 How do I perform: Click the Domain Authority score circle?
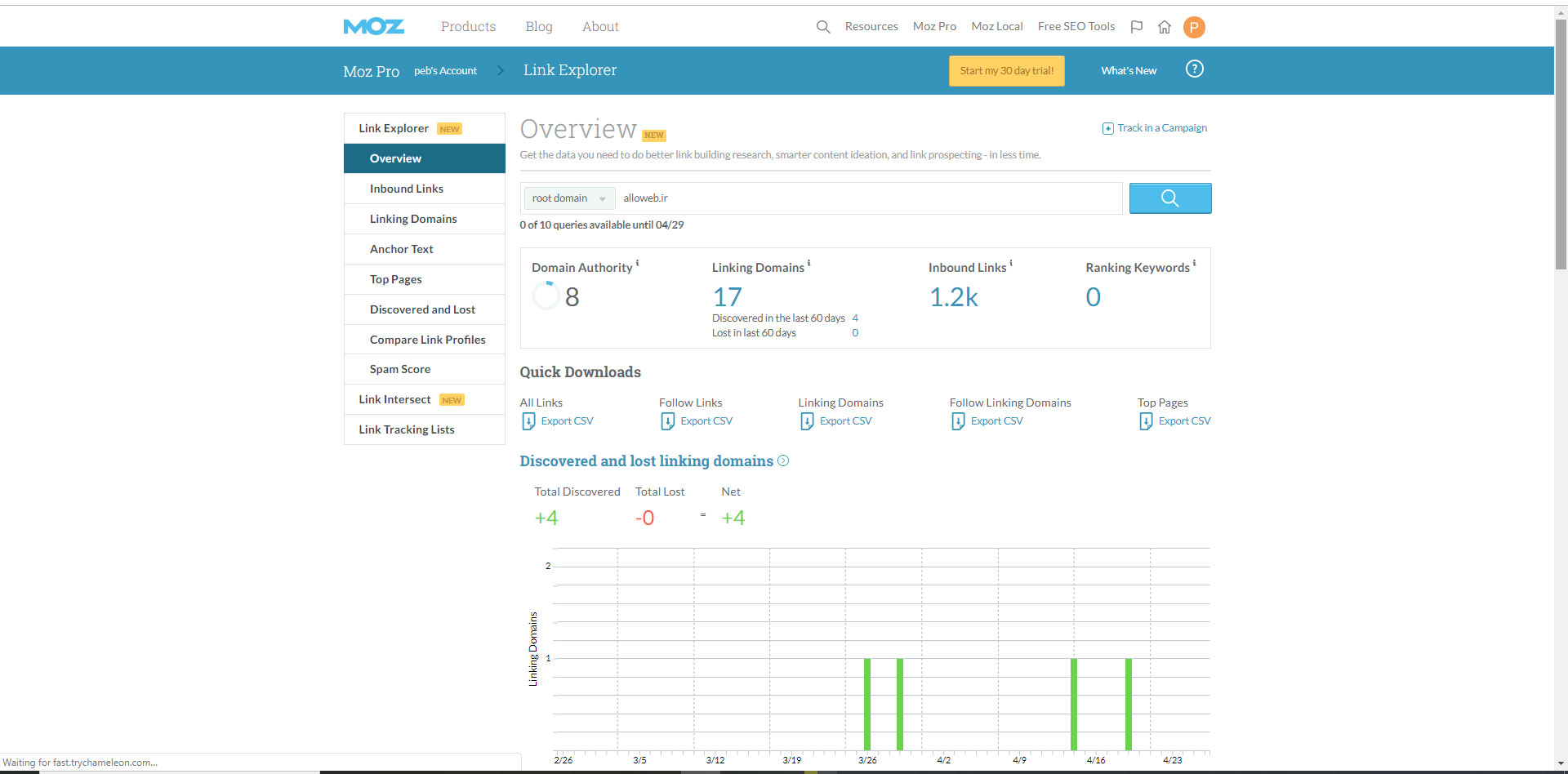(546, 296)
